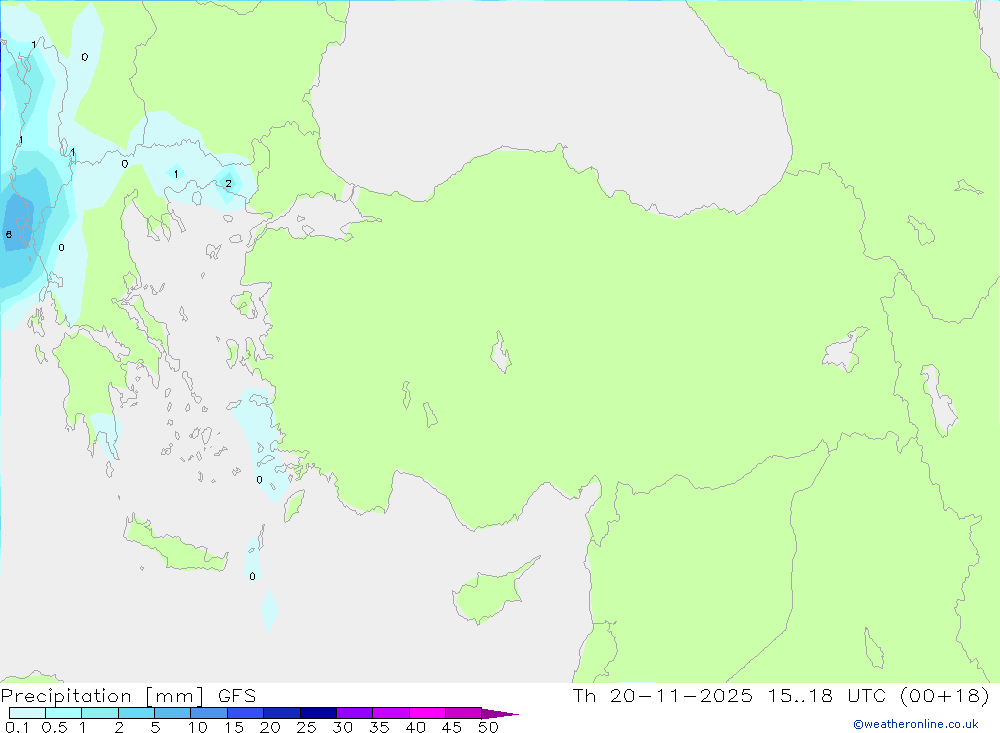Click the 40–45 mm magenta legend swatch
This screenshot has width=1000, height=733.
tap(427, 713)
